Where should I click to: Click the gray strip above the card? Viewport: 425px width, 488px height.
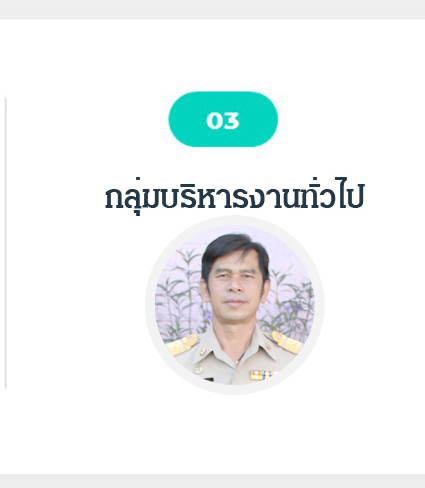tap(212, 9)
